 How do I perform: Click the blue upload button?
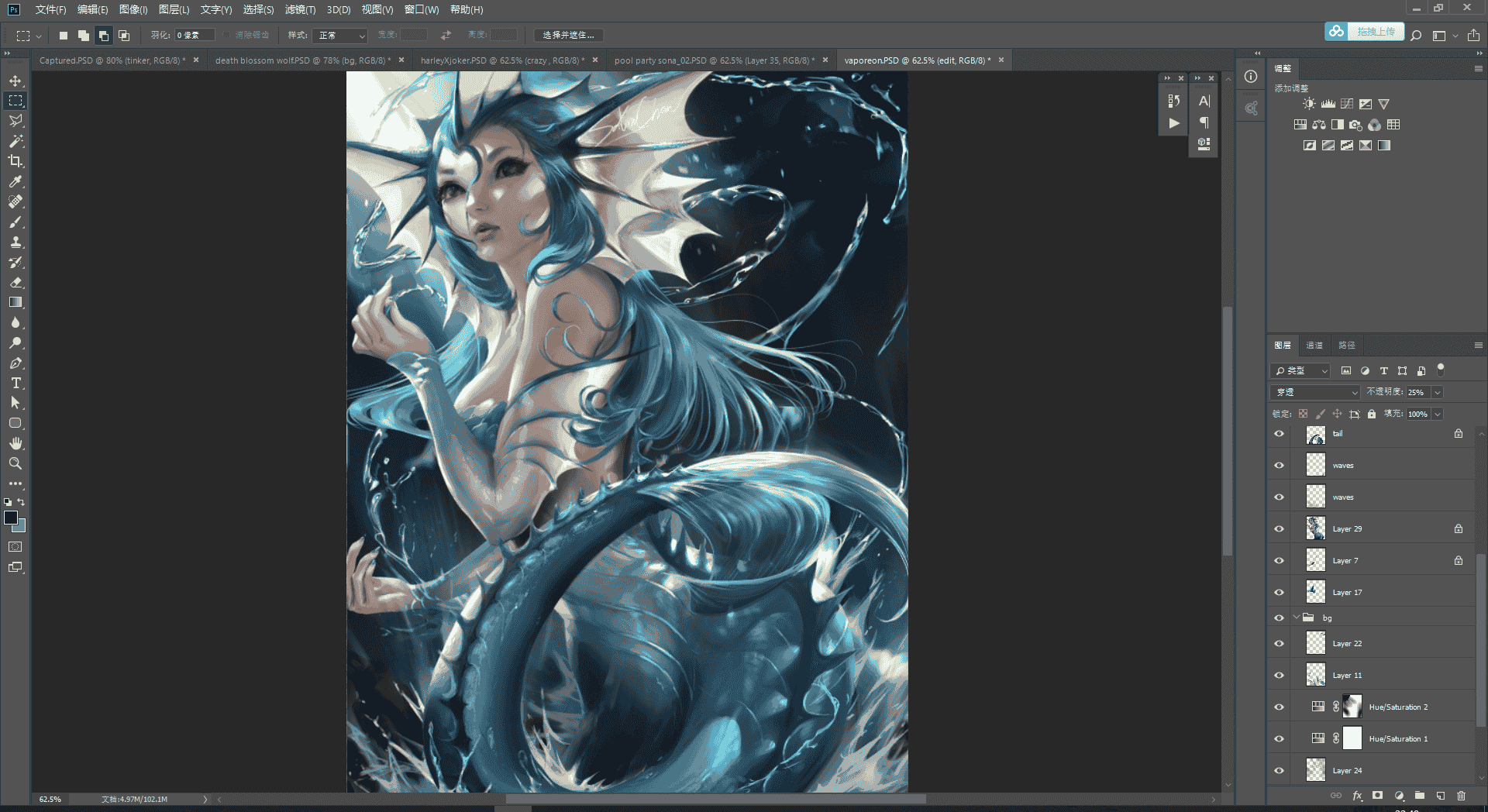point(1364,32)
